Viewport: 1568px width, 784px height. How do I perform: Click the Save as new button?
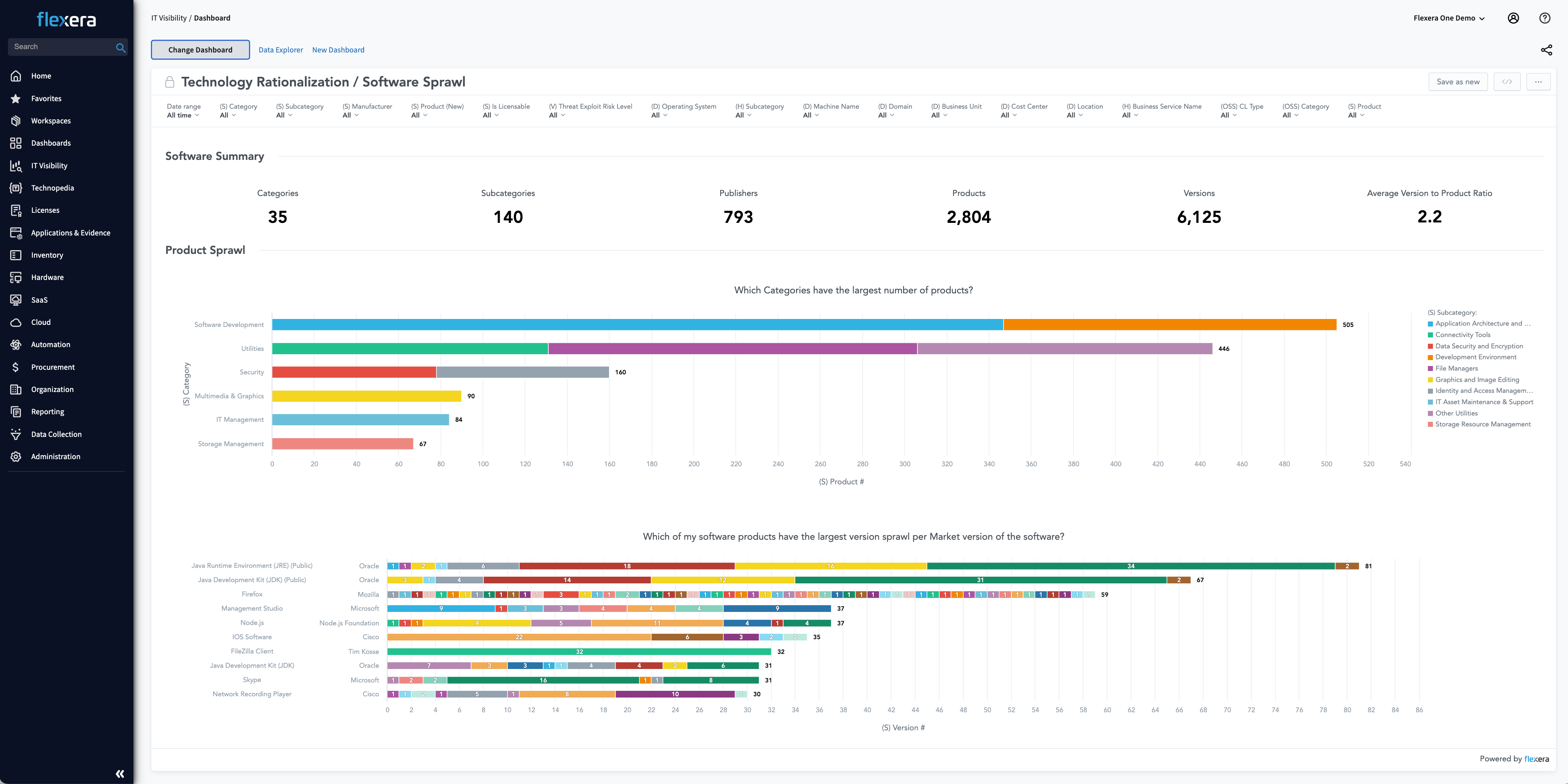pos(1457,81)
